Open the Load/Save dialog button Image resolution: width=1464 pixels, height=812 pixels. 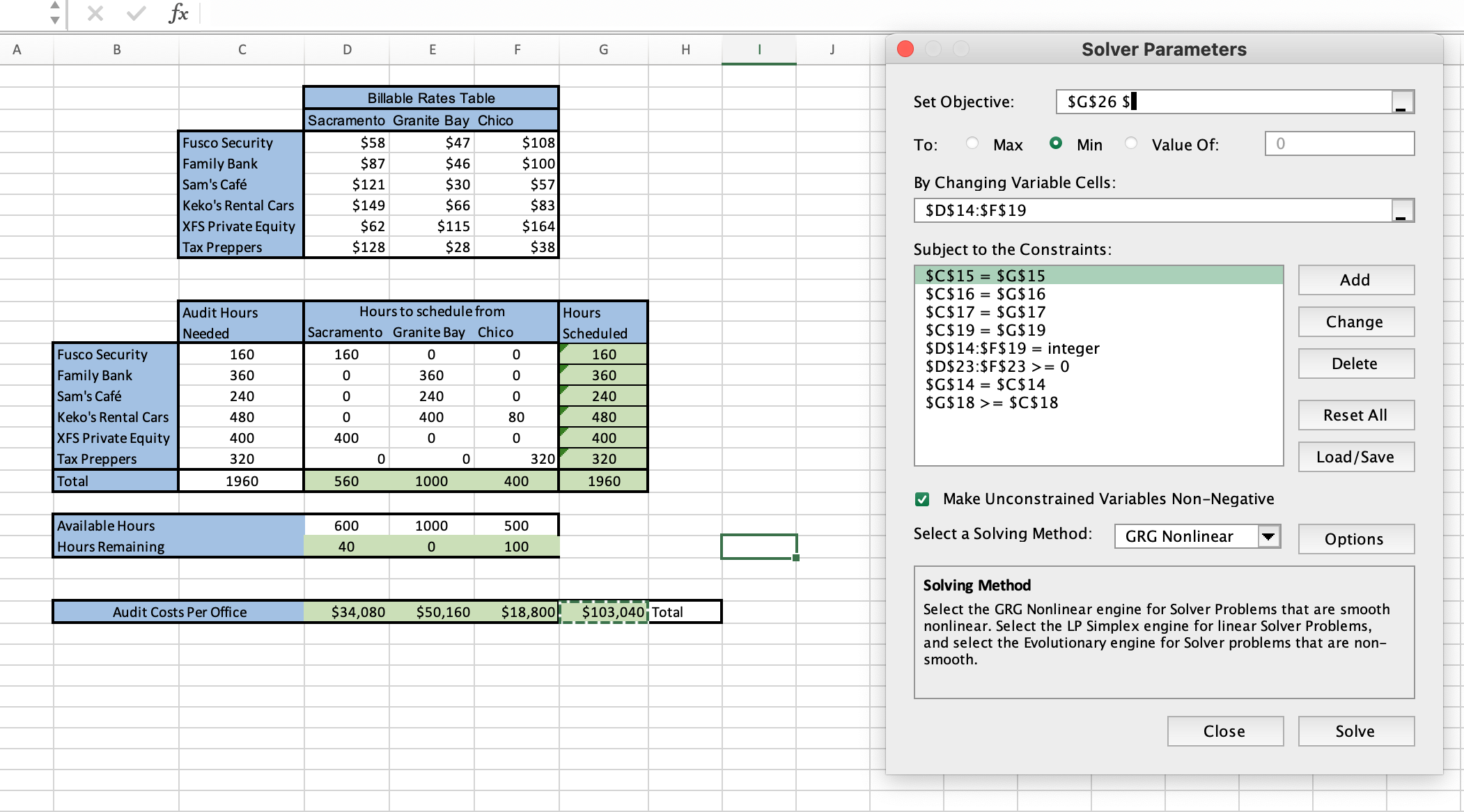pos(1355,457)
